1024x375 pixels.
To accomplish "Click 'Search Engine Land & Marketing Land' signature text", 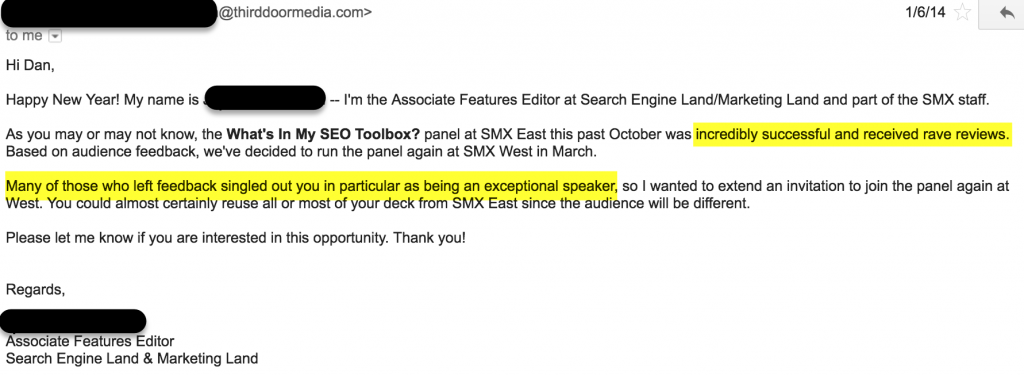I will [x=132, y=359].
